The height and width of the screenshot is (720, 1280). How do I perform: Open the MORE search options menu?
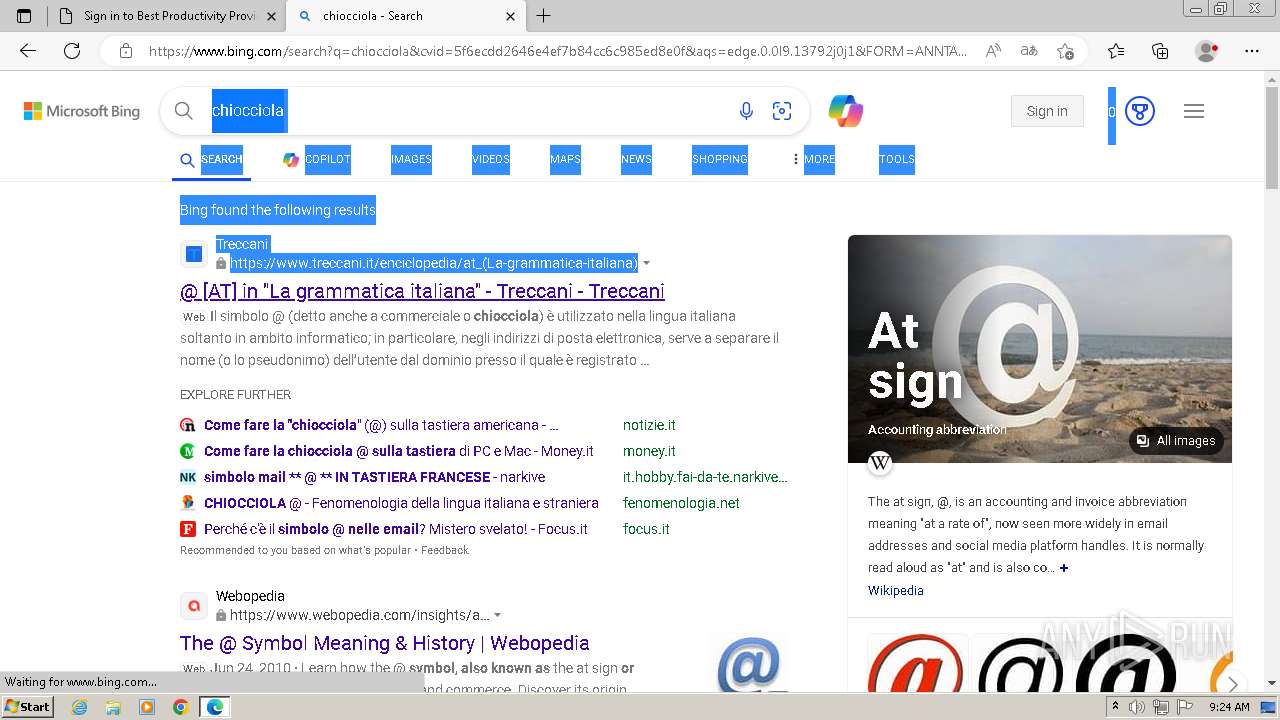point(813,159)
